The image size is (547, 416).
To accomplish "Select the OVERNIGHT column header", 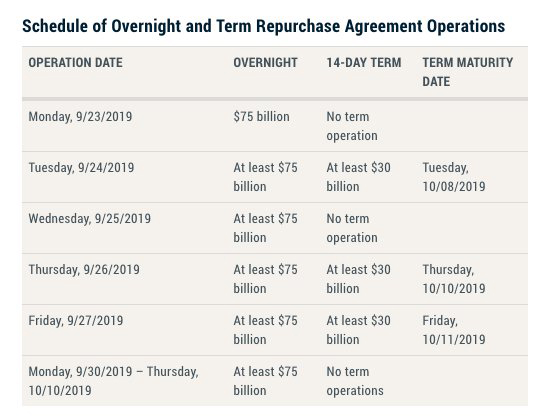I will 265,63.
